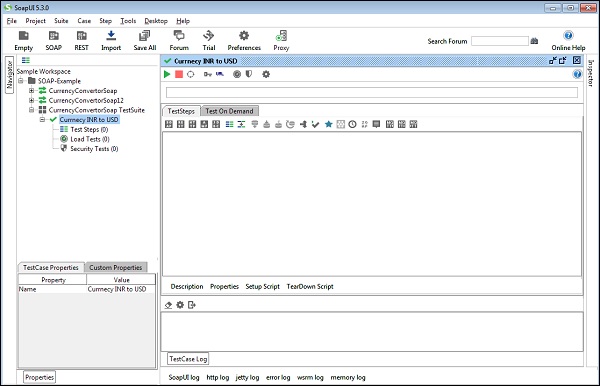Viewport: 600px width, 386px height.
Task: Select Load Tests (0) in tree
Action: [90, 139]
